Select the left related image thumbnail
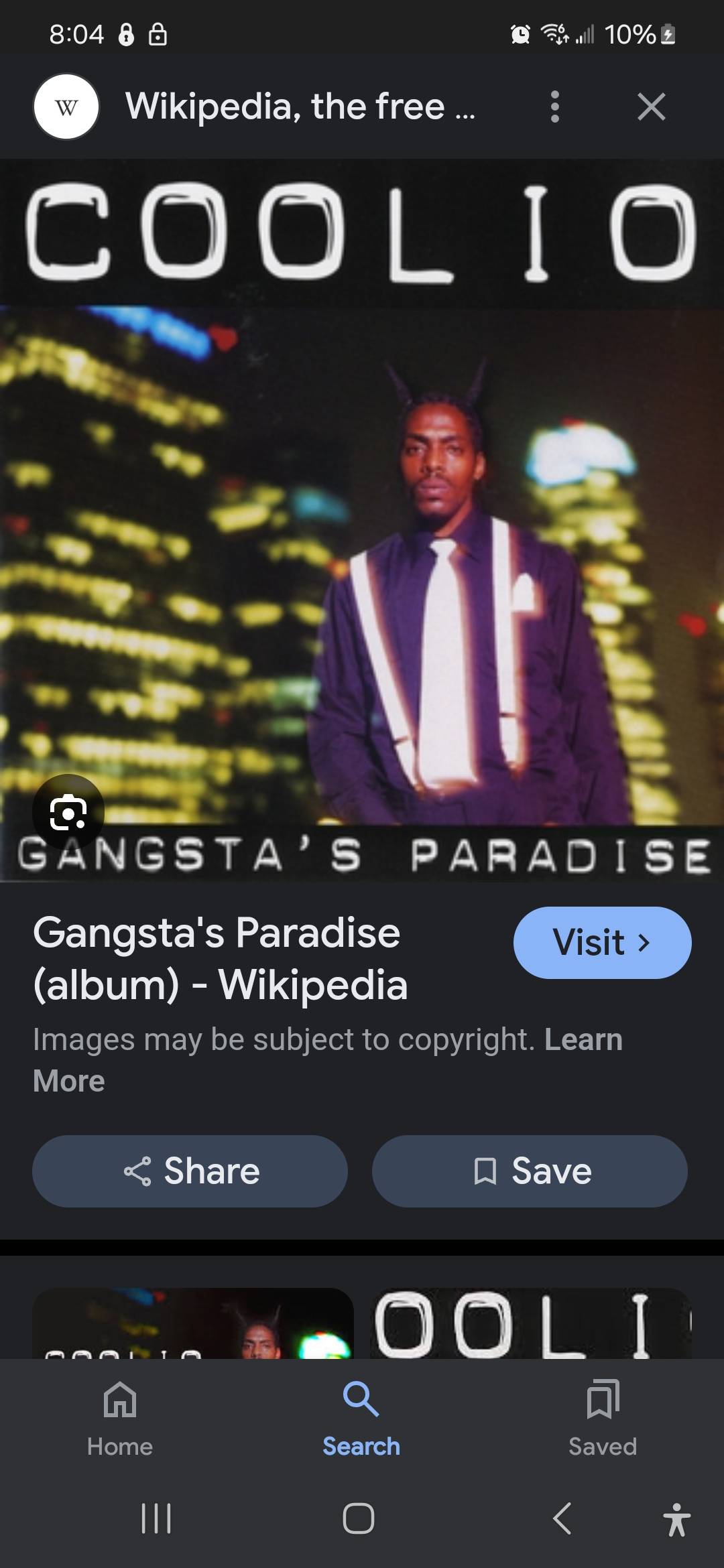The height and width of the screenshot is (1568, 724). click(193, 1323)
